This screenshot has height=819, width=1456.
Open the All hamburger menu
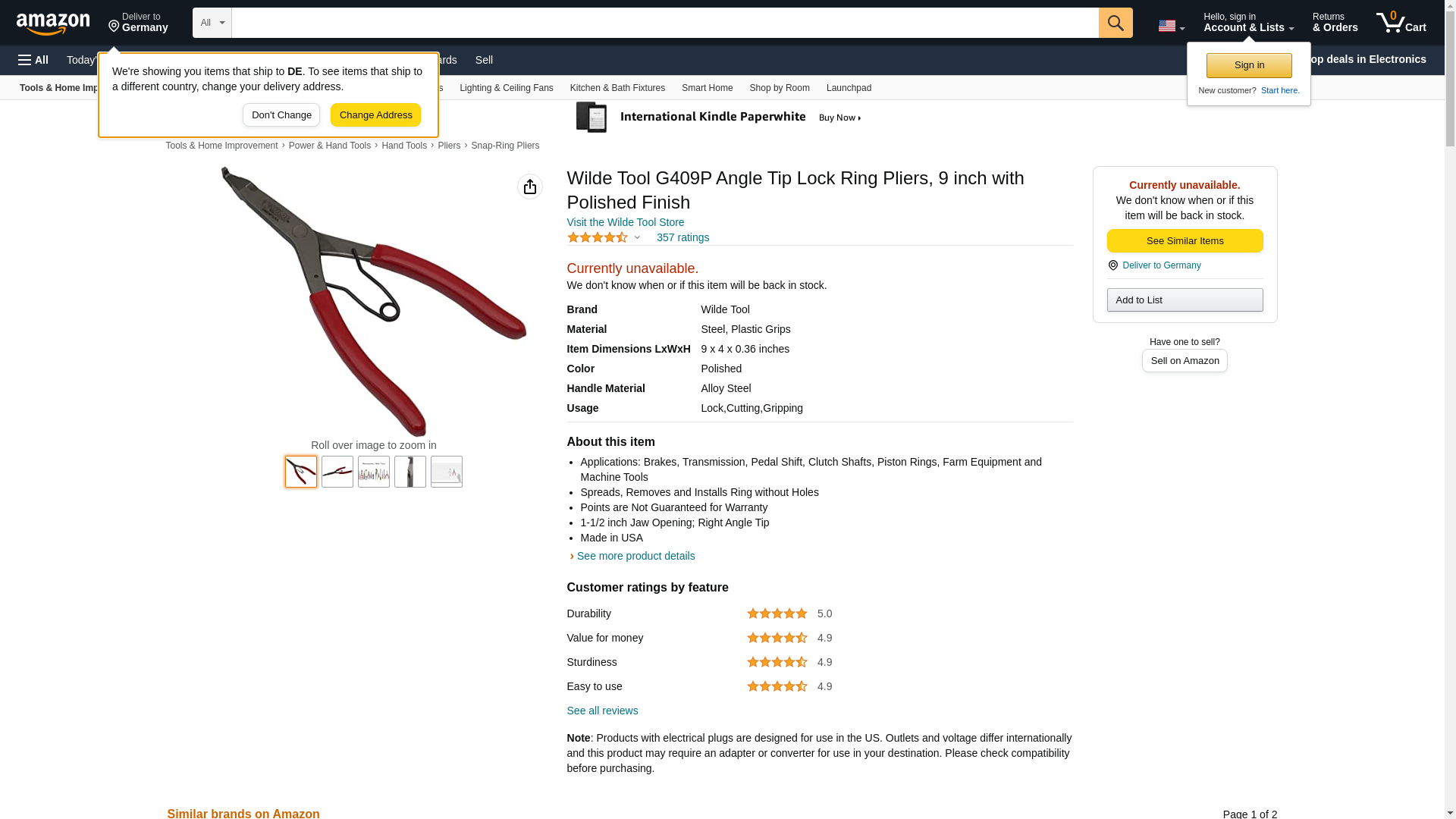coord(33,60)
